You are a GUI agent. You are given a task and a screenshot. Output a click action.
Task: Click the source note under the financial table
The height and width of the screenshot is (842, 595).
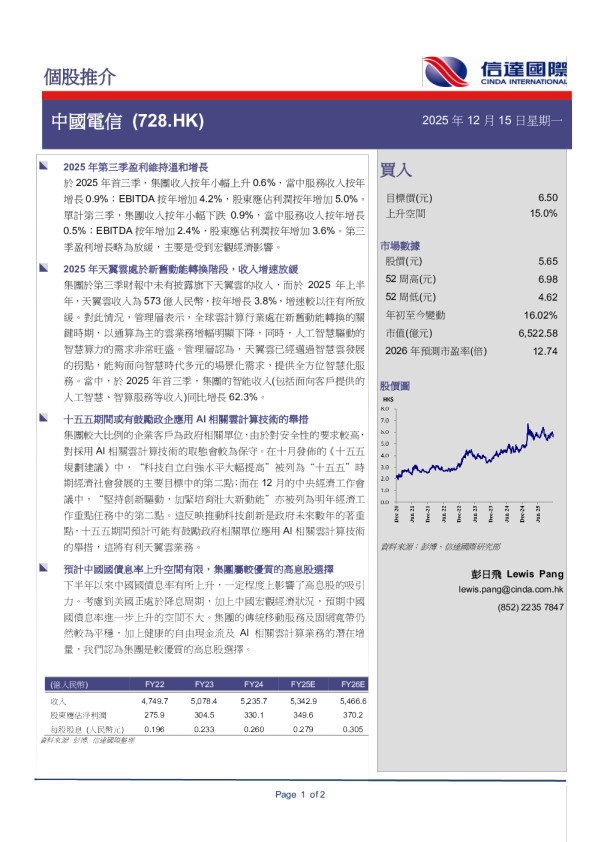point(88,741)
